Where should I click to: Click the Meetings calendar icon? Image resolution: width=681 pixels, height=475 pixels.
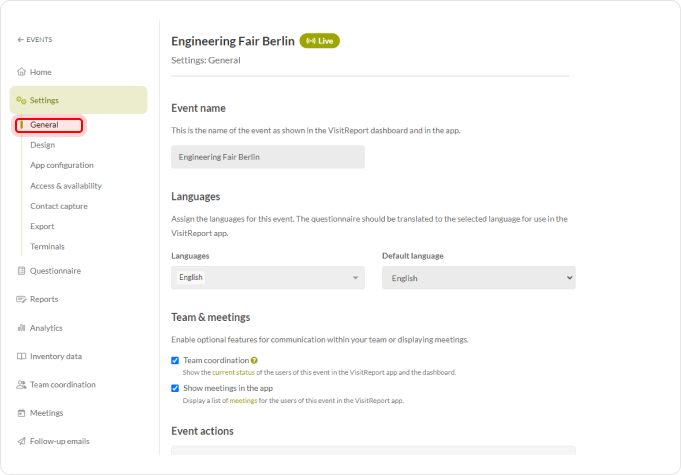coord(21,412)
